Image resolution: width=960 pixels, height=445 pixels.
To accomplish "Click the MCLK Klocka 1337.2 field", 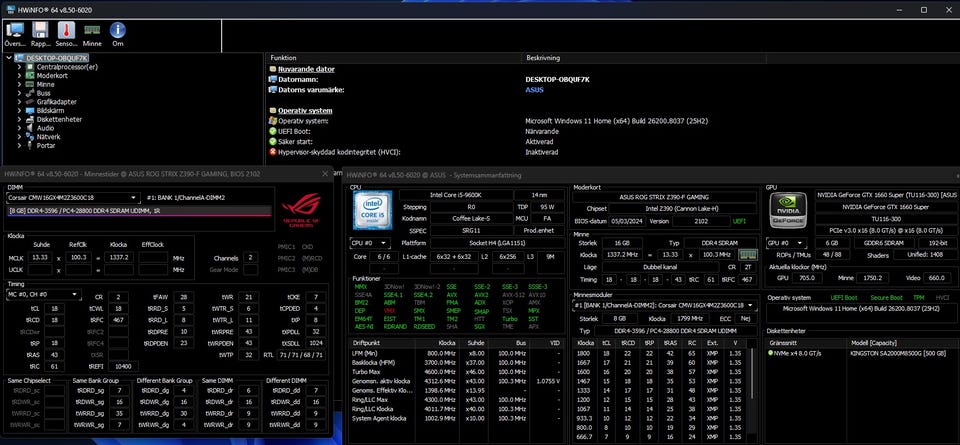I will (118, 257).
